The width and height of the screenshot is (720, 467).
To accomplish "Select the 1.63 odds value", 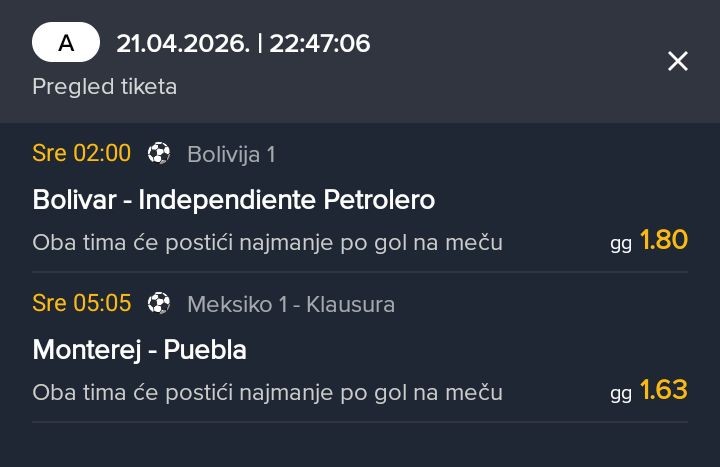I will click(664, 390).
